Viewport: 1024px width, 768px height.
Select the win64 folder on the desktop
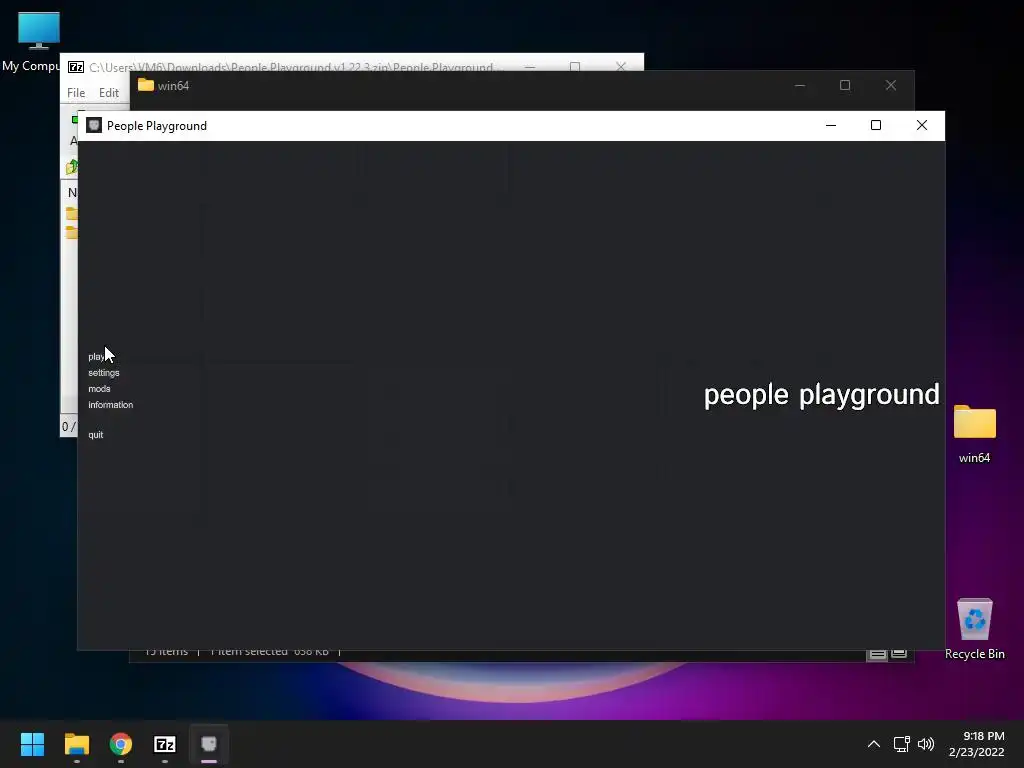974,434
